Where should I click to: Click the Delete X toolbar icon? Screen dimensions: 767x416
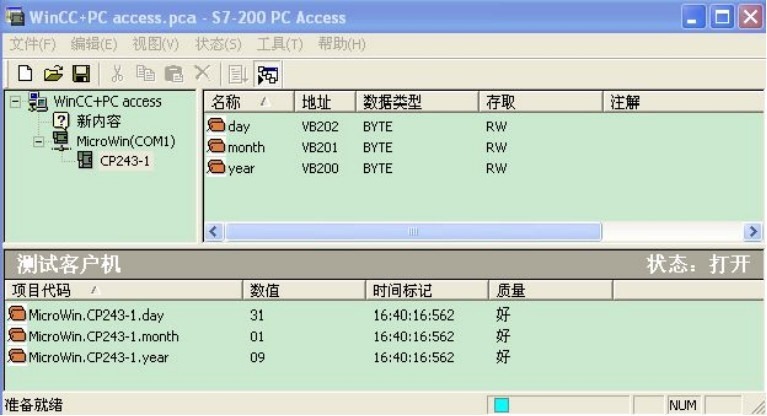click(x=202, y=73)
